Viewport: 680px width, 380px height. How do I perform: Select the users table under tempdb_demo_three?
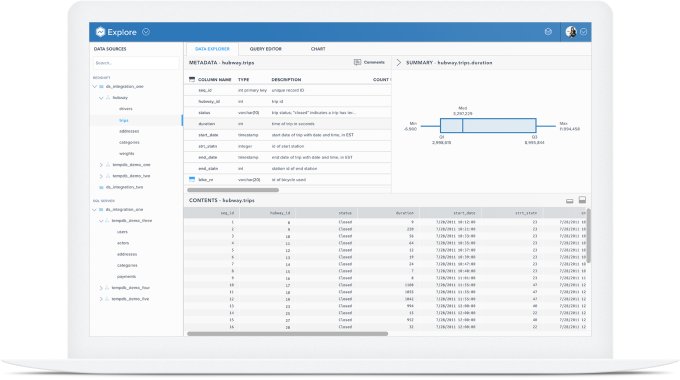[122, 232]
